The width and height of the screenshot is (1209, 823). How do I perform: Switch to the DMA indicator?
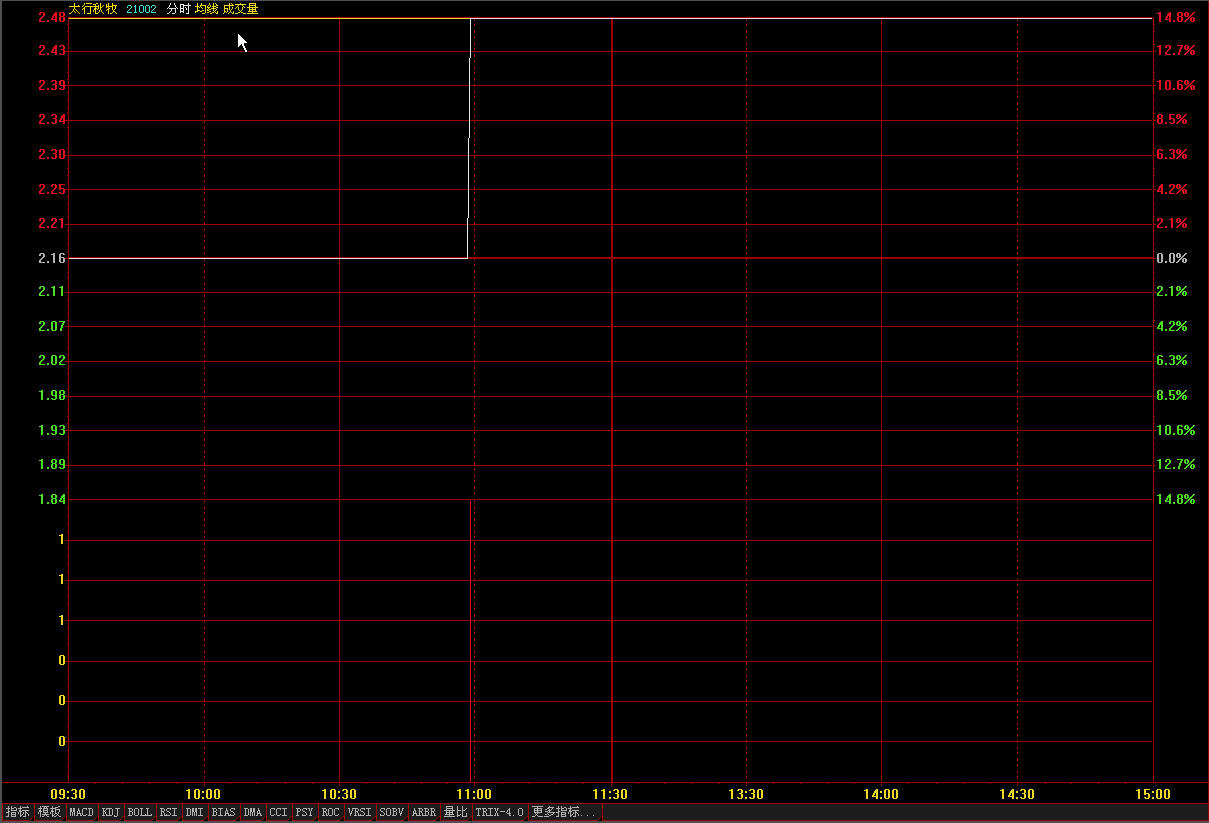click(252, 812)
